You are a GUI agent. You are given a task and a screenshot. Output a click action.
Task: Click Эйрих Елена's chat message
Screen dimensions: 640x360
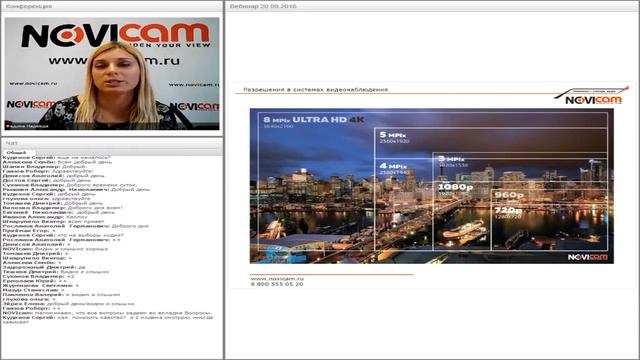click(69, 304)
